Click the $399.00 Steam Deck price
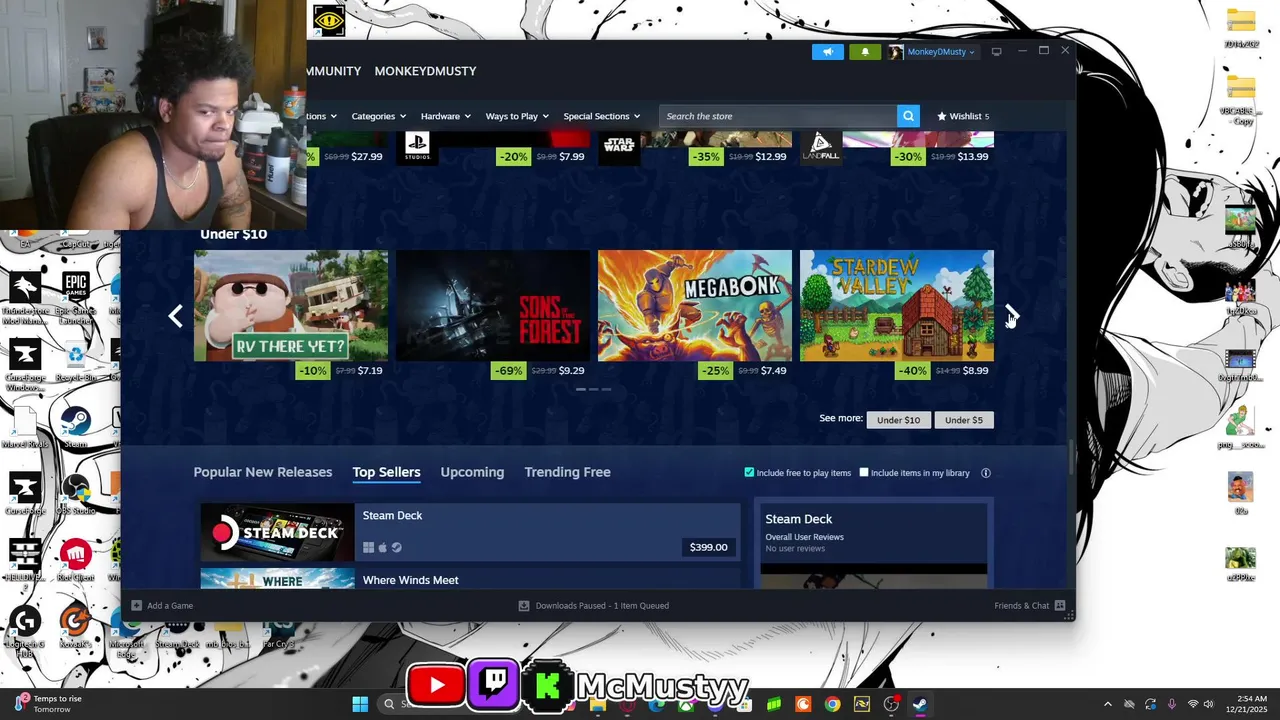This screenshot has width=1280, height=720. 708,547
